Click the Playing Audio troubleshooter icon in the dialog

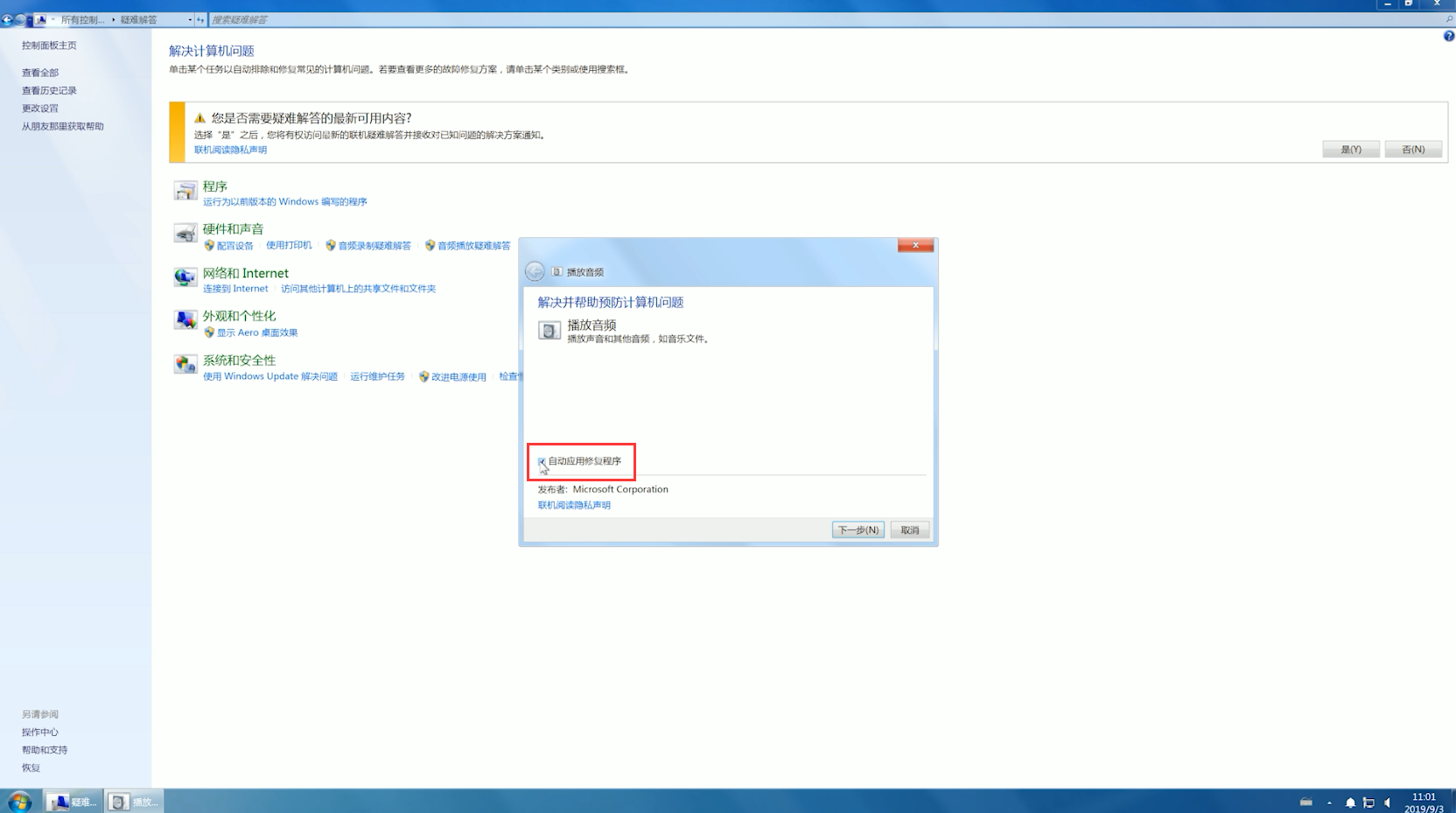tap(549, 330)
